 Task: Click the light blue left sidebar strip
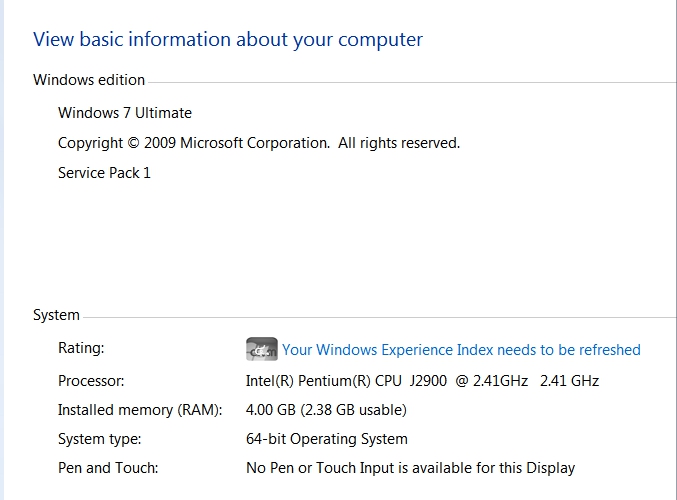pyautogui.click(x=5, y=250)
